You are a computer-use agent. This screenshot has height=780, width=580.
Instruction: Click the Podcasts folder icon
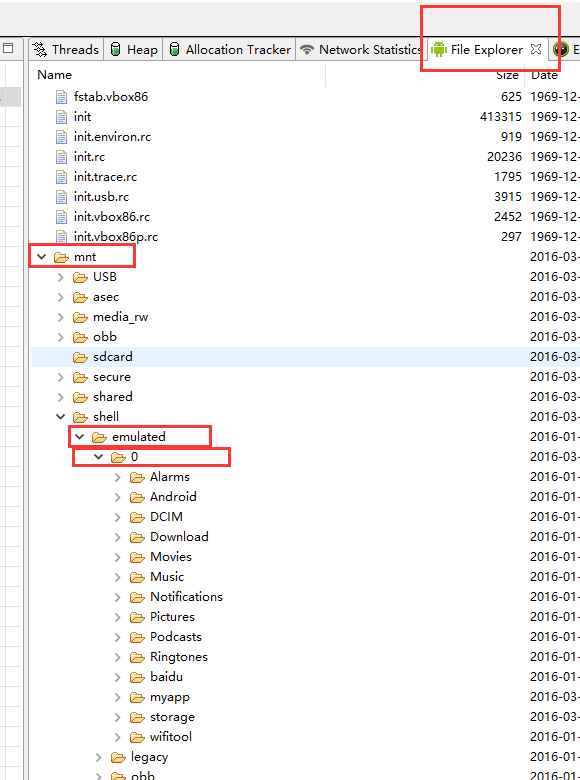[x=137, y=637]
